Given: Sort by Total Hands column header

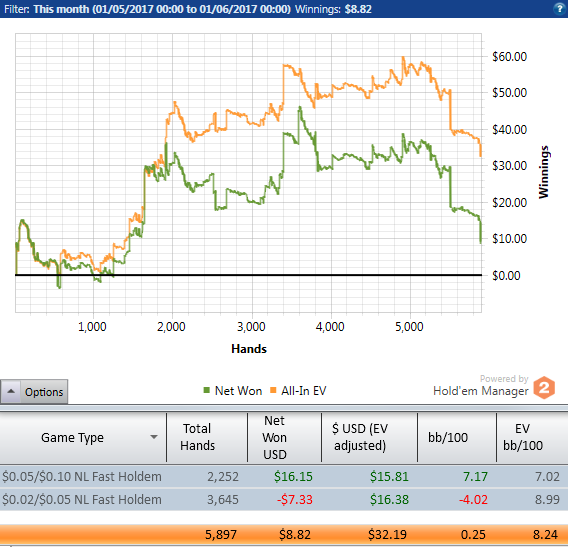Looking at the screenshot, I should 197,437.
